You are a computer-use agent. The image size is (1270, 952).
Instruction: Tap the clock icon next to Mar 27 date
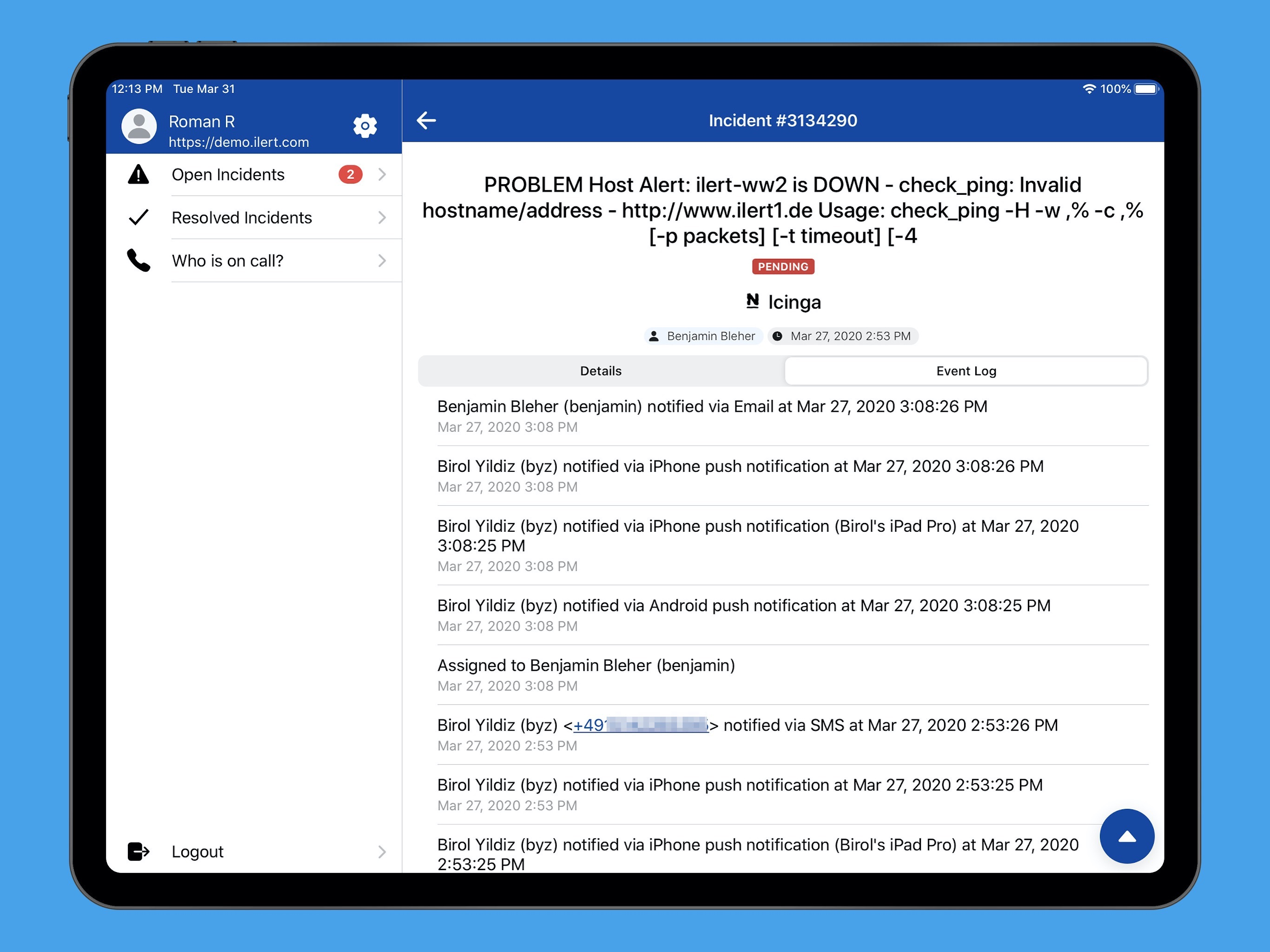click(777, 337)
